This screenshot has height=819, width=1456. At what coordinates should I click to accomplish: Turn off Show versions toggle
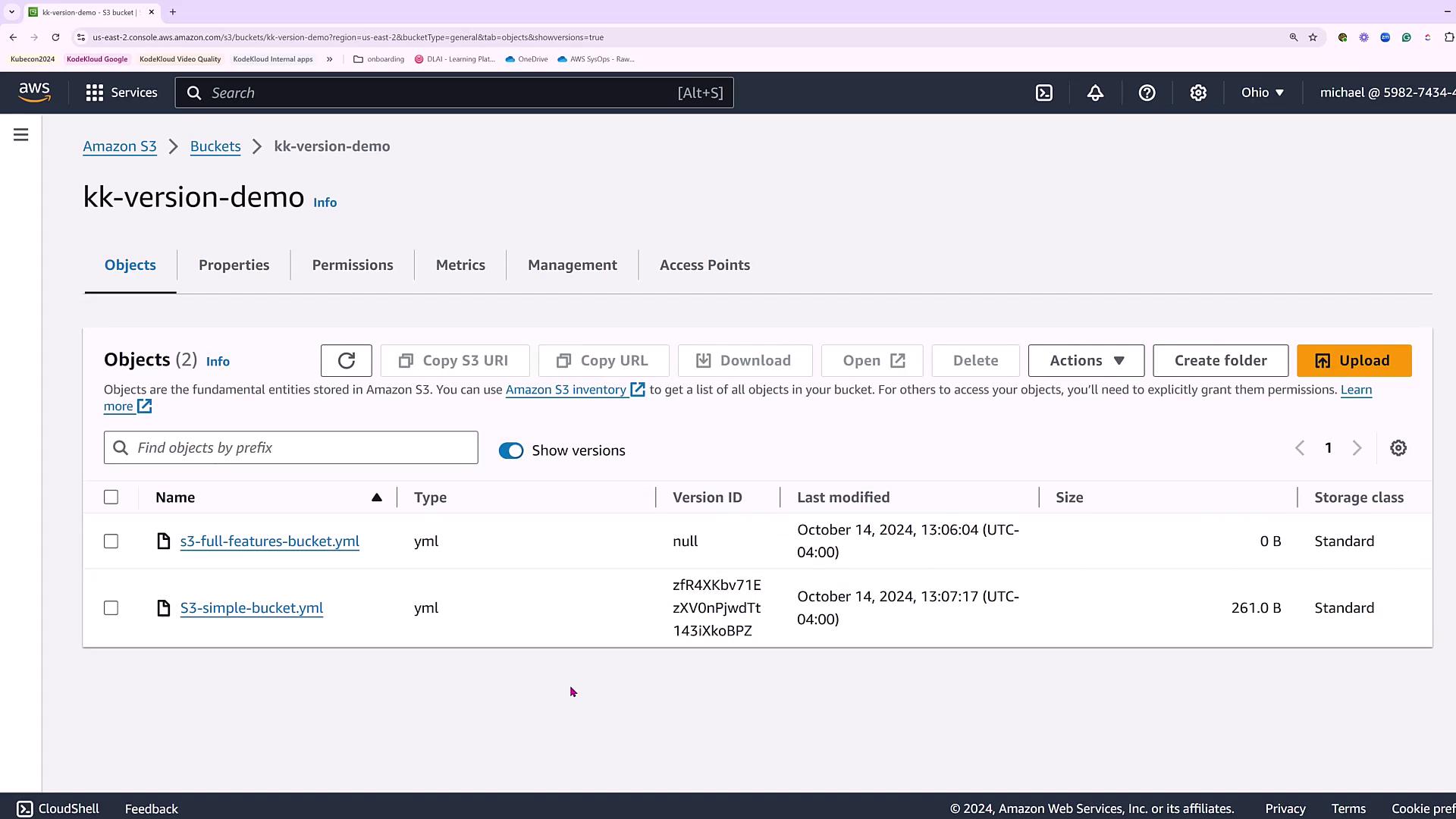tap(511, 451)
